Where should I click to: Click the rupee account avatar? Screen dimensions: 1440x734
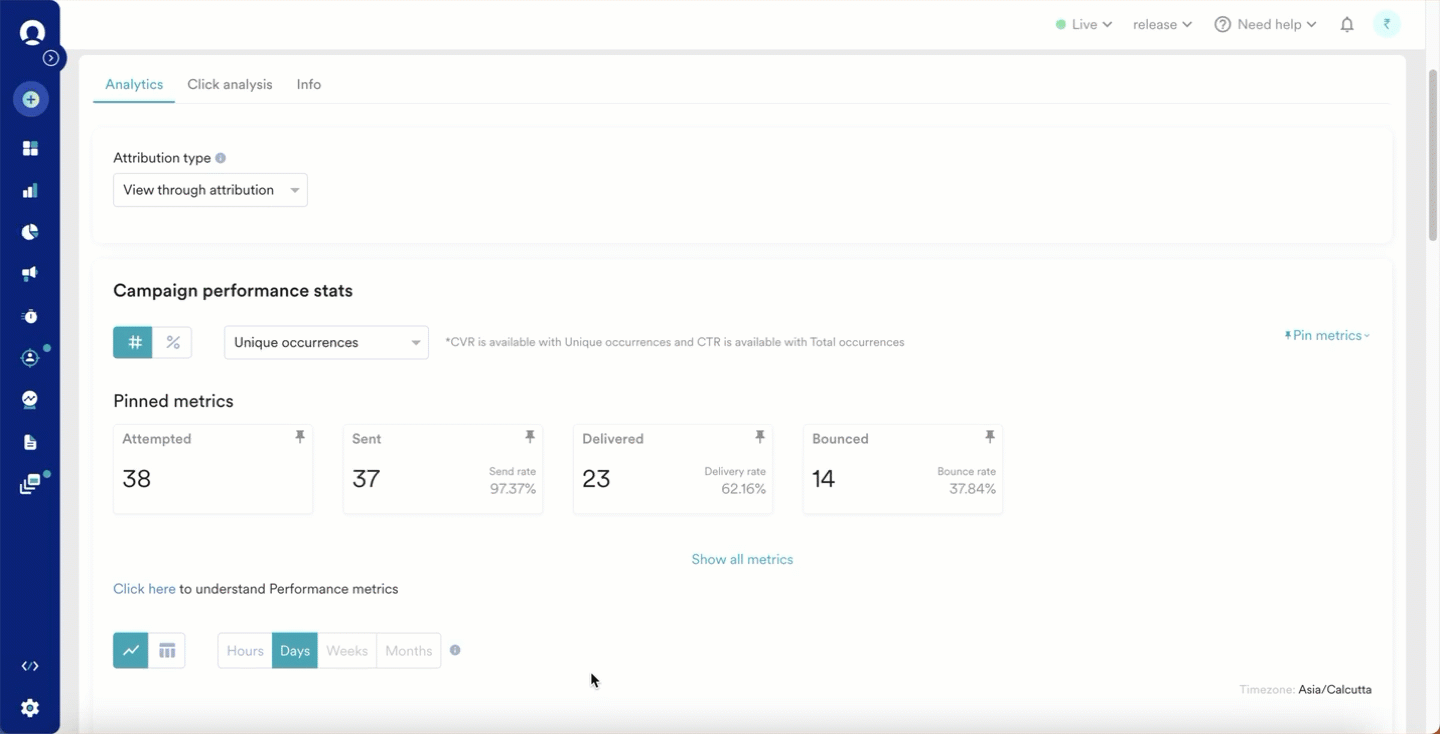pyautogui.click(x=1387, y=25)
